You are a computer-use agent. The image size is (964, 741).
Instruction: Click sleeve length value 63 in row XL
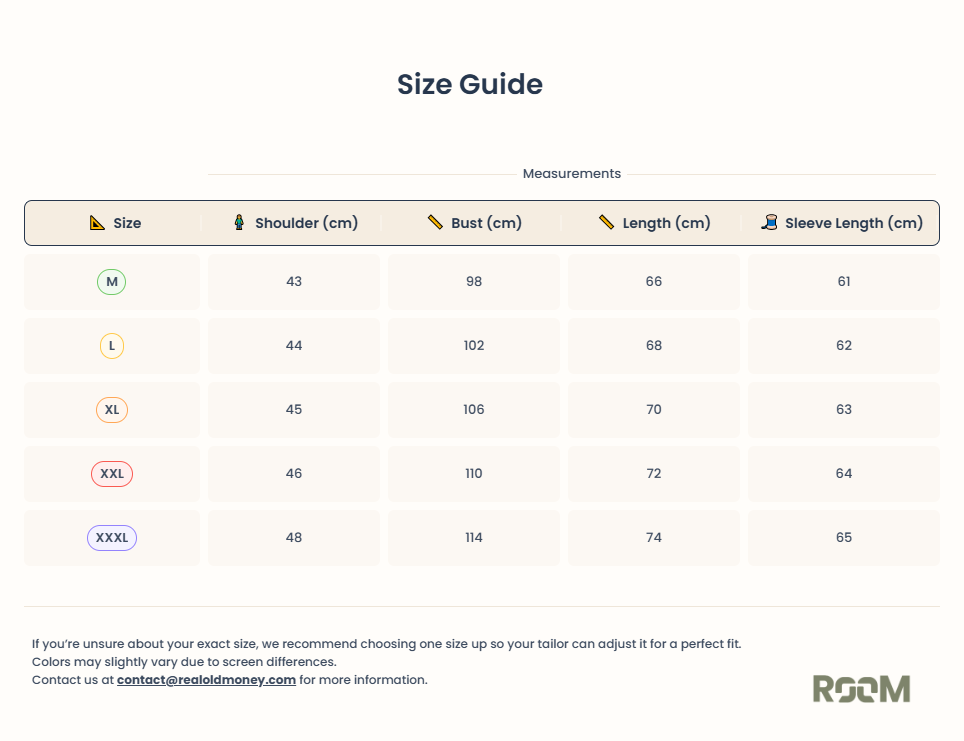click(844, 410)
